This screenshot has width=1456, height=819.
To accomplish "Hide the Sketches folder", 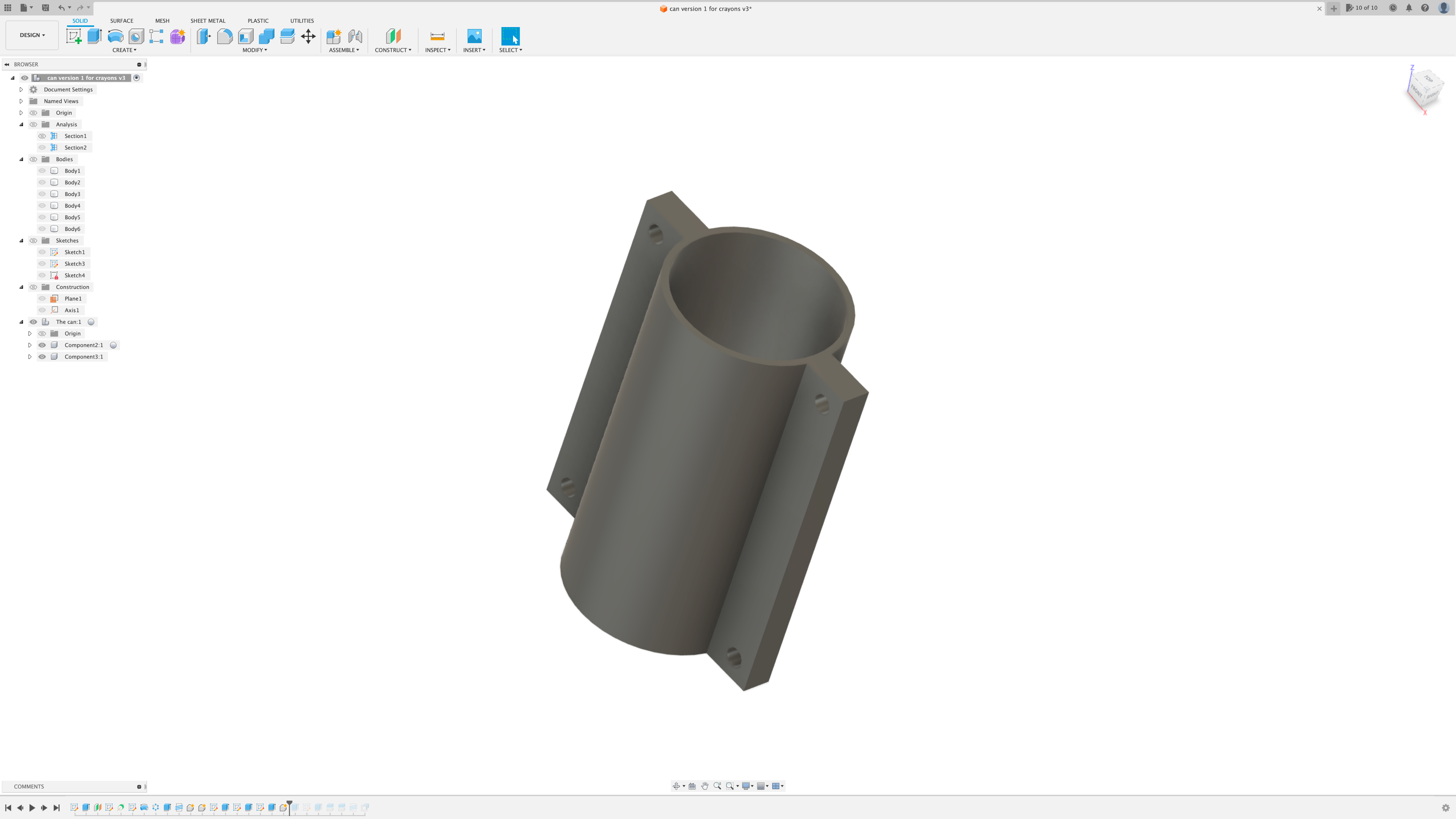I will click(x=33, y=240).
